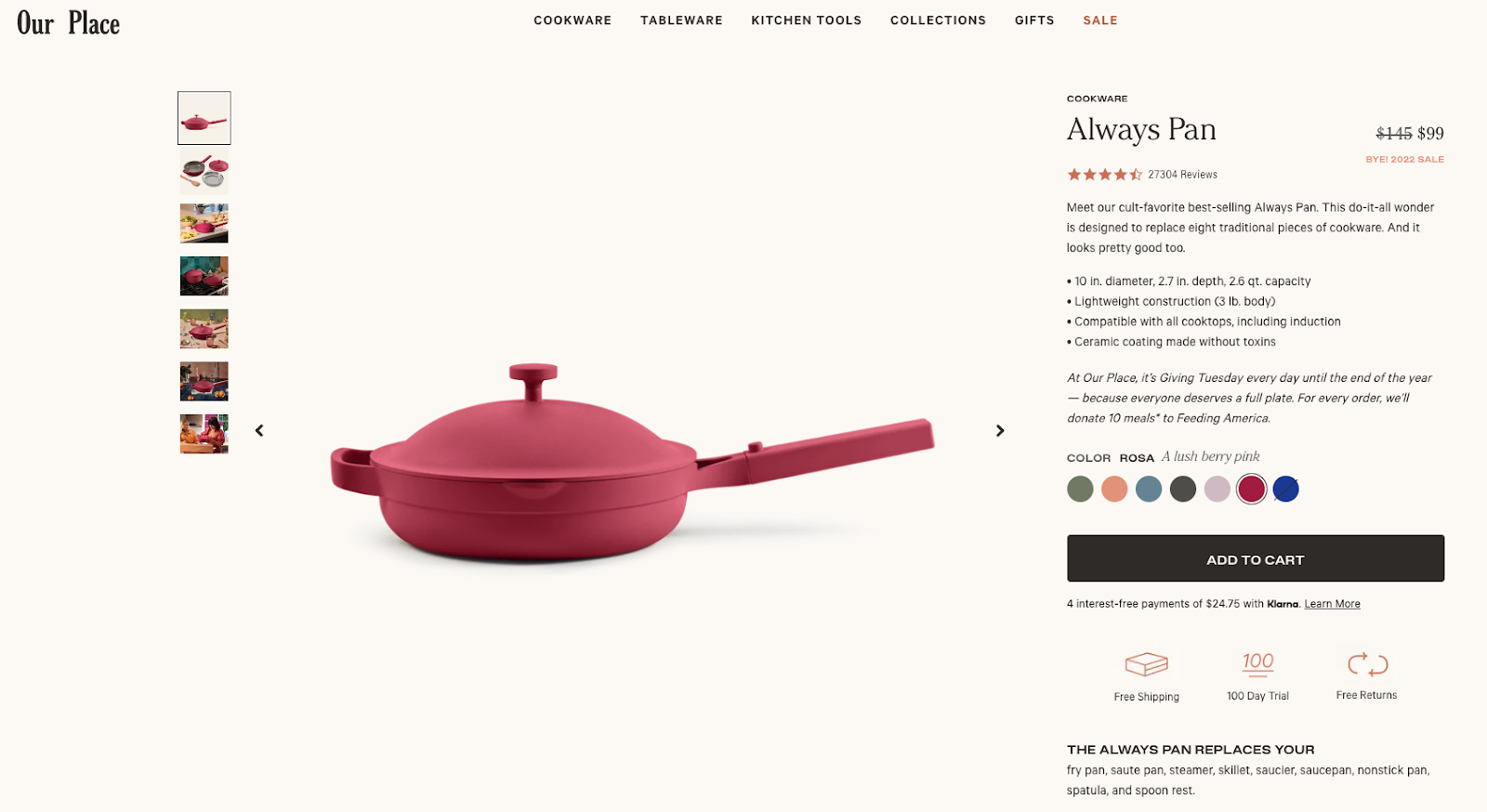Open the Cookware menu
Image resolution: width=1487 pixels, height=812 pixels.
click(572, 20)
